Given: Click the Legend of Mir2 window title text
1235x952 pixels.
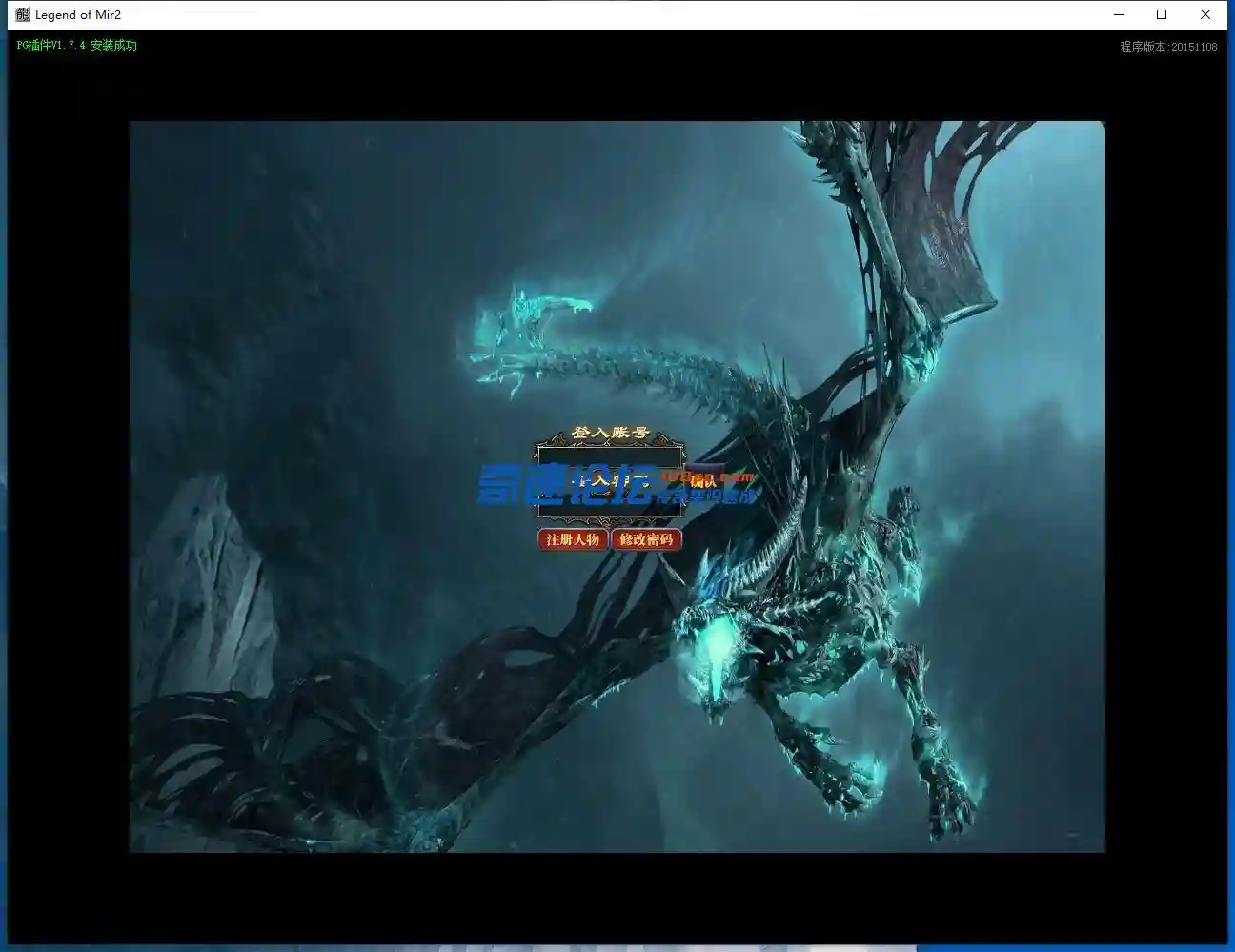Looking at the screenshot, I should (78, 14).
